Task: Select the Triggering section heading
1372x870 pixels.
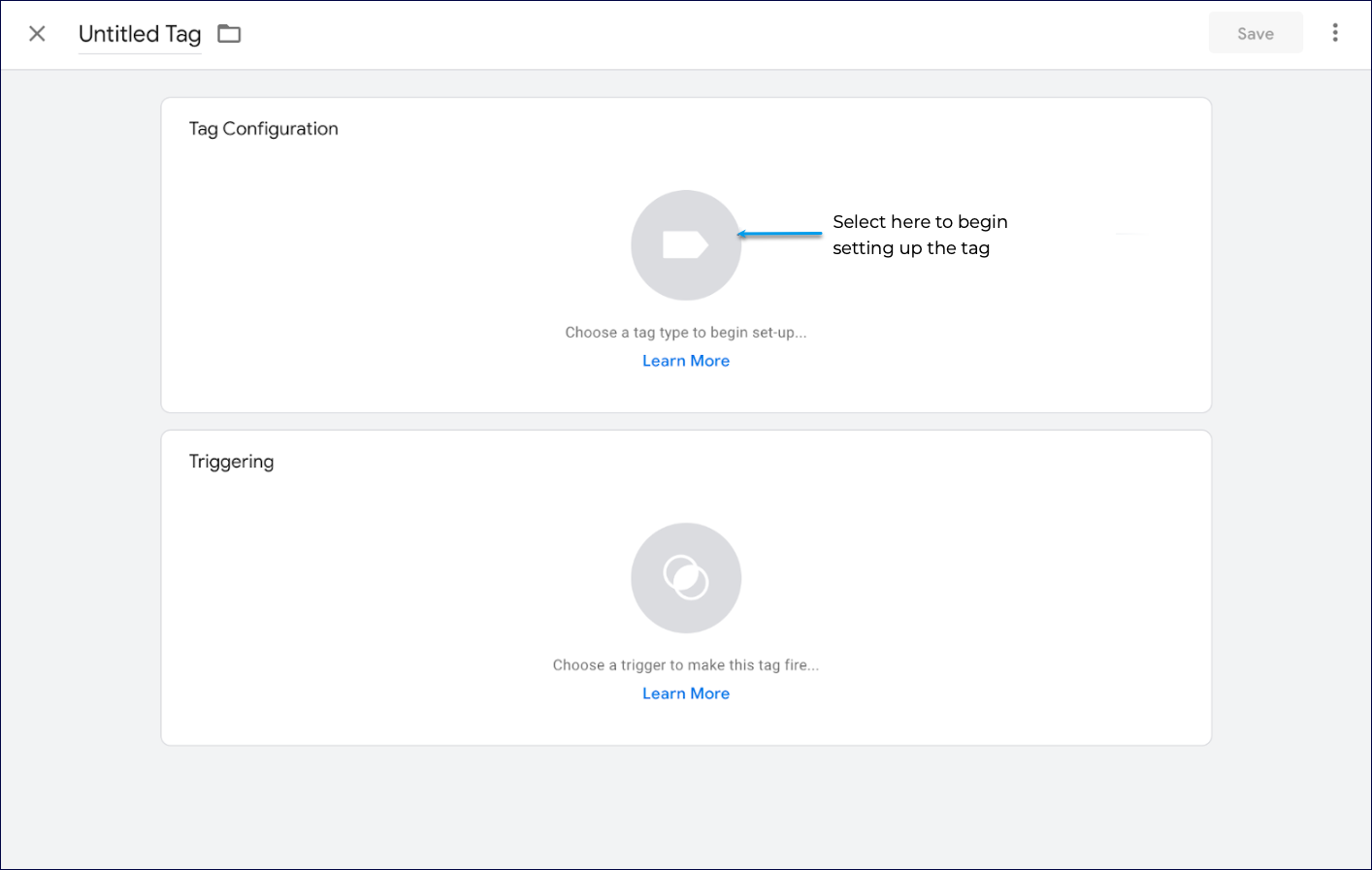Action: [x=231, y=462]
